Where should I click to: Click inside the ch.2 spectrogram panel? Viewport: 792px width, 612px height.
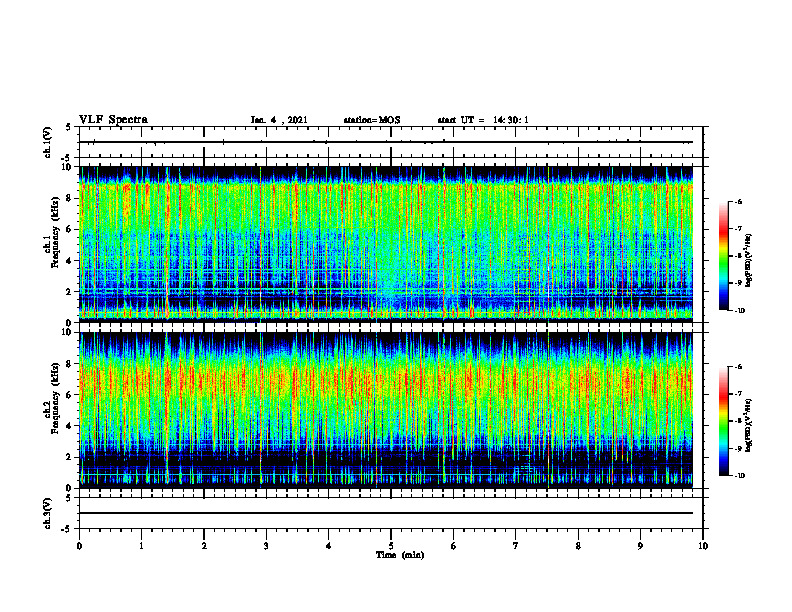386,410
